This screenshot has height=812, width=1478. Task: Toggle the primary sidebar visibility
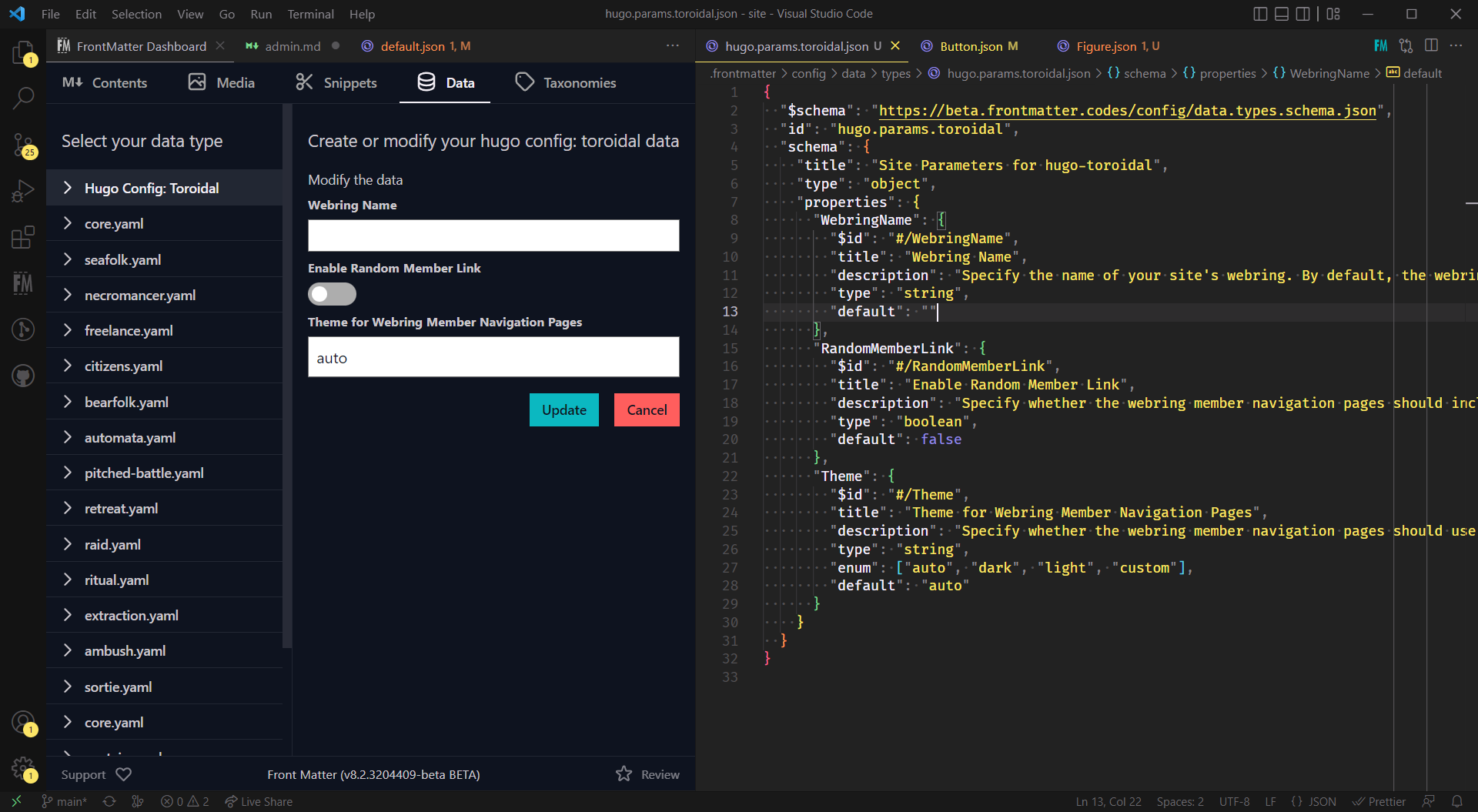click(x=1260, y=13)
